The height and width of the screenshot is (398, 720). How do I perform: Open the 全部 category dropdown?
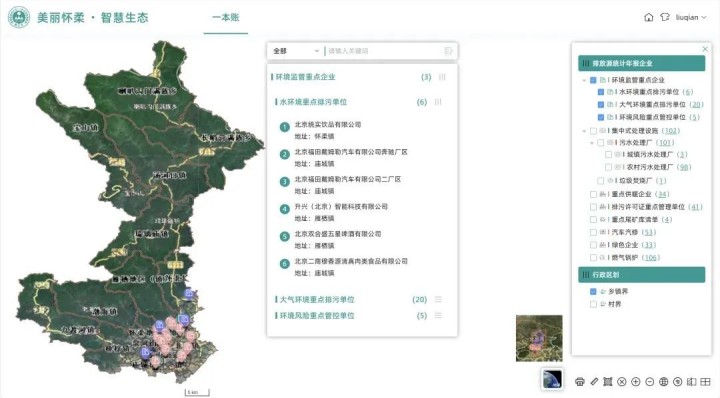(295, 51)
